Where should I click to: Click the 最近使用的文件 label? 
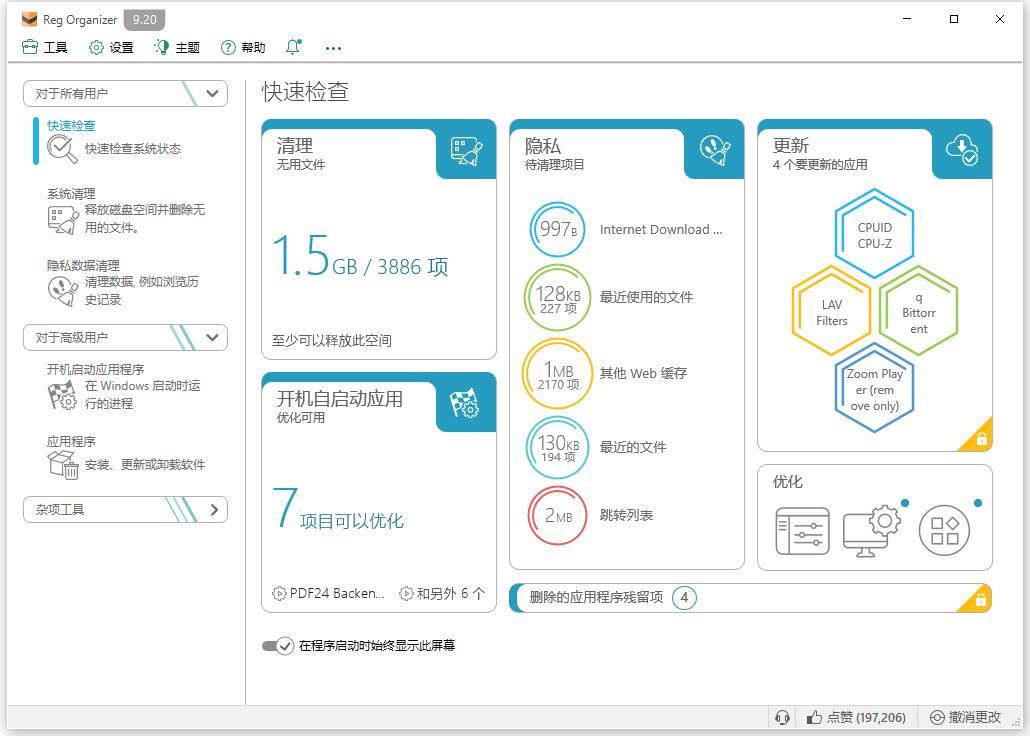[646, 297]
